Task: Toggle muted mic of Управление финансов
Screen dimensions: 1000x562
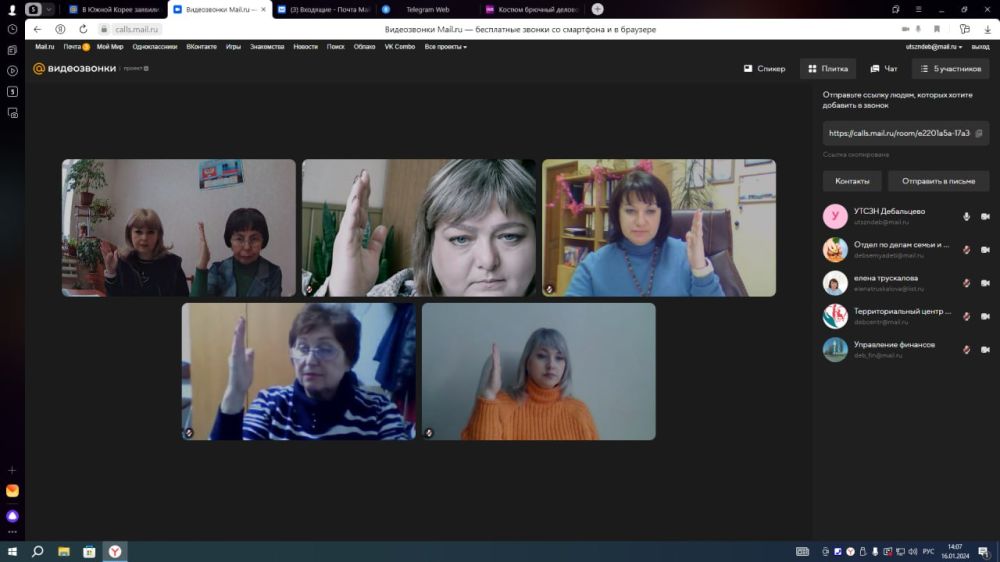Action: 966,350
